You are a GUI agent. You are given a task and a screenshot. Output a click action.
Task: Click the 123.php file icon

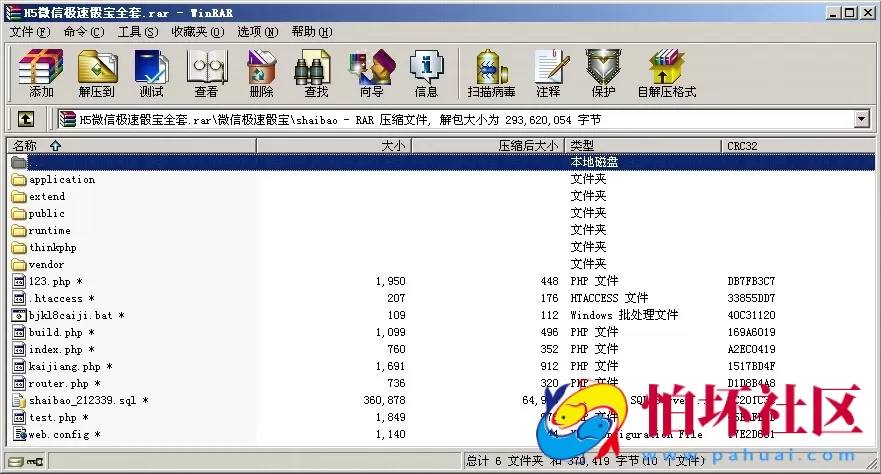click(x=19, y=281)
